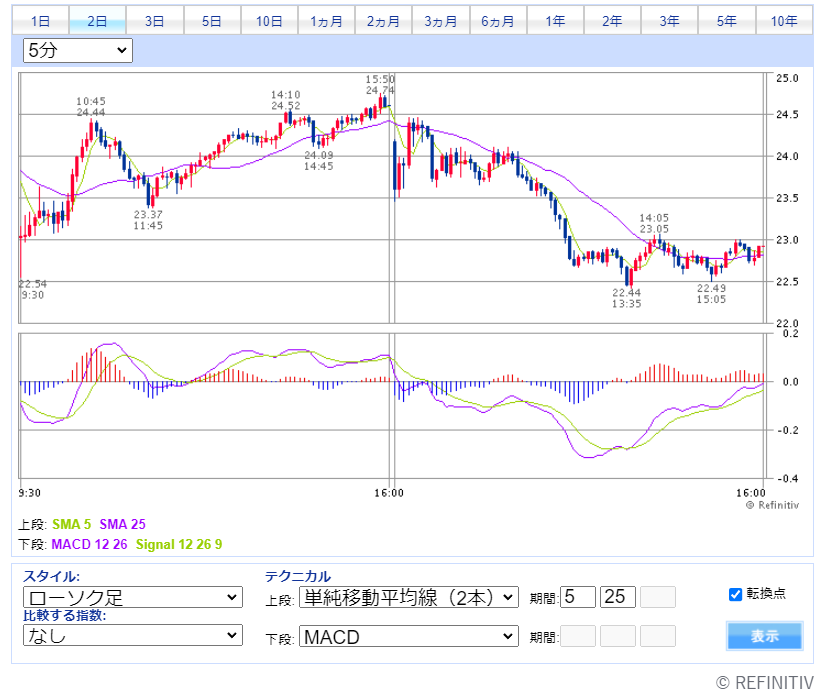The width and height of the screenshot is (826, 695).
Task: Click the 13:35 low marker at 22.44
Action: click(627, 298)
